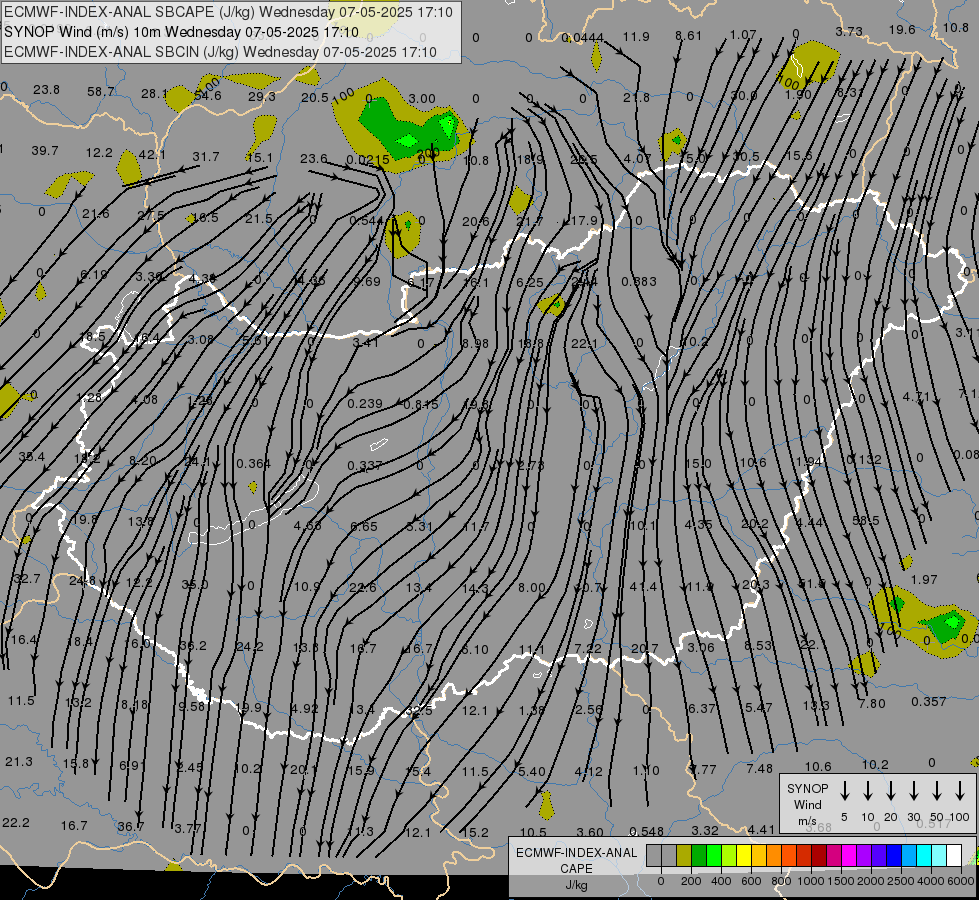Click the 'J/kg' unit label in legend
The height and width of the screenshot is (900, 979).
tap(577, 885)
